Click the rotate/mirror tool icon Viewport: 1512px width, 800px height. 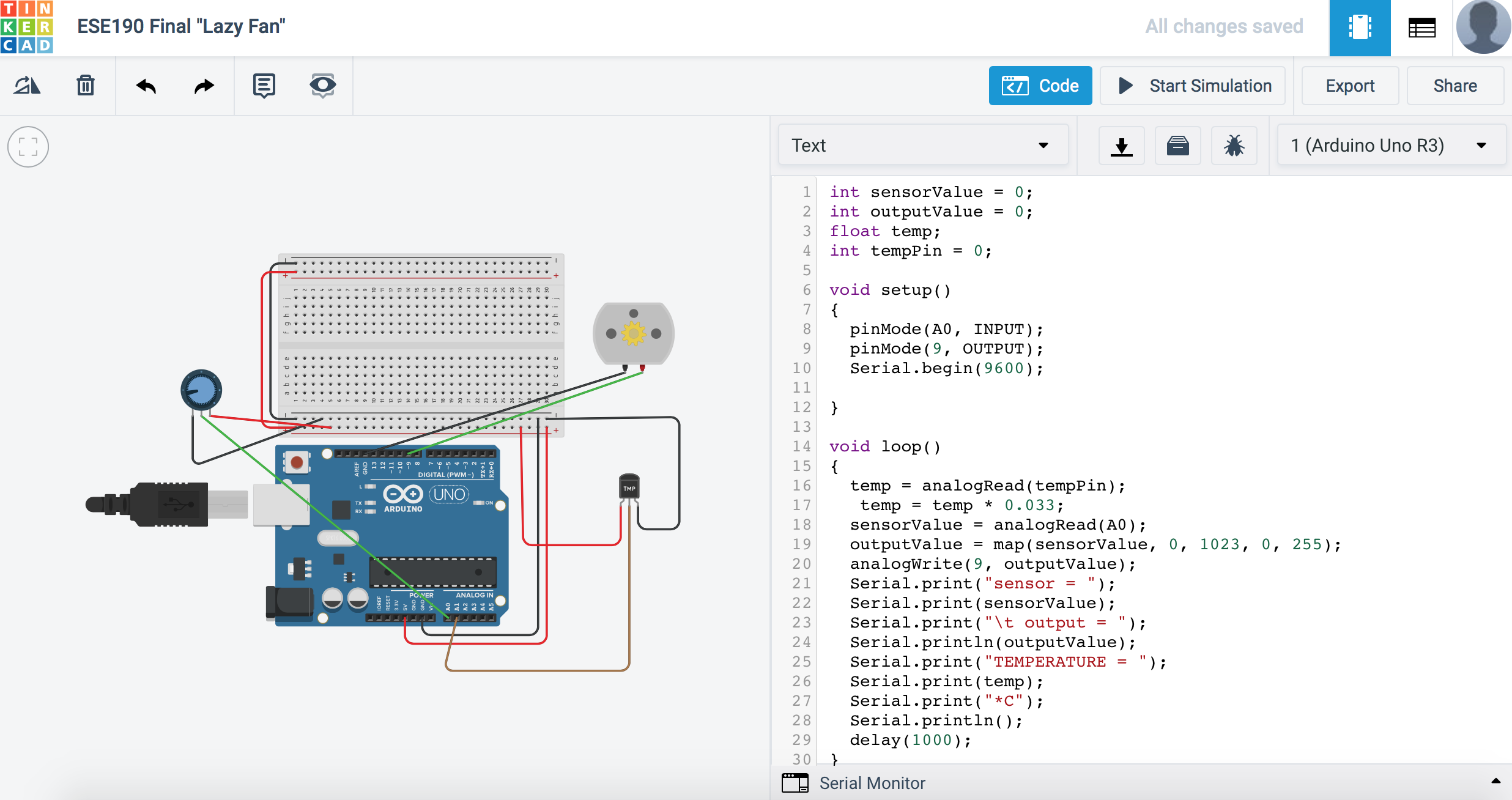click(27, 86)
